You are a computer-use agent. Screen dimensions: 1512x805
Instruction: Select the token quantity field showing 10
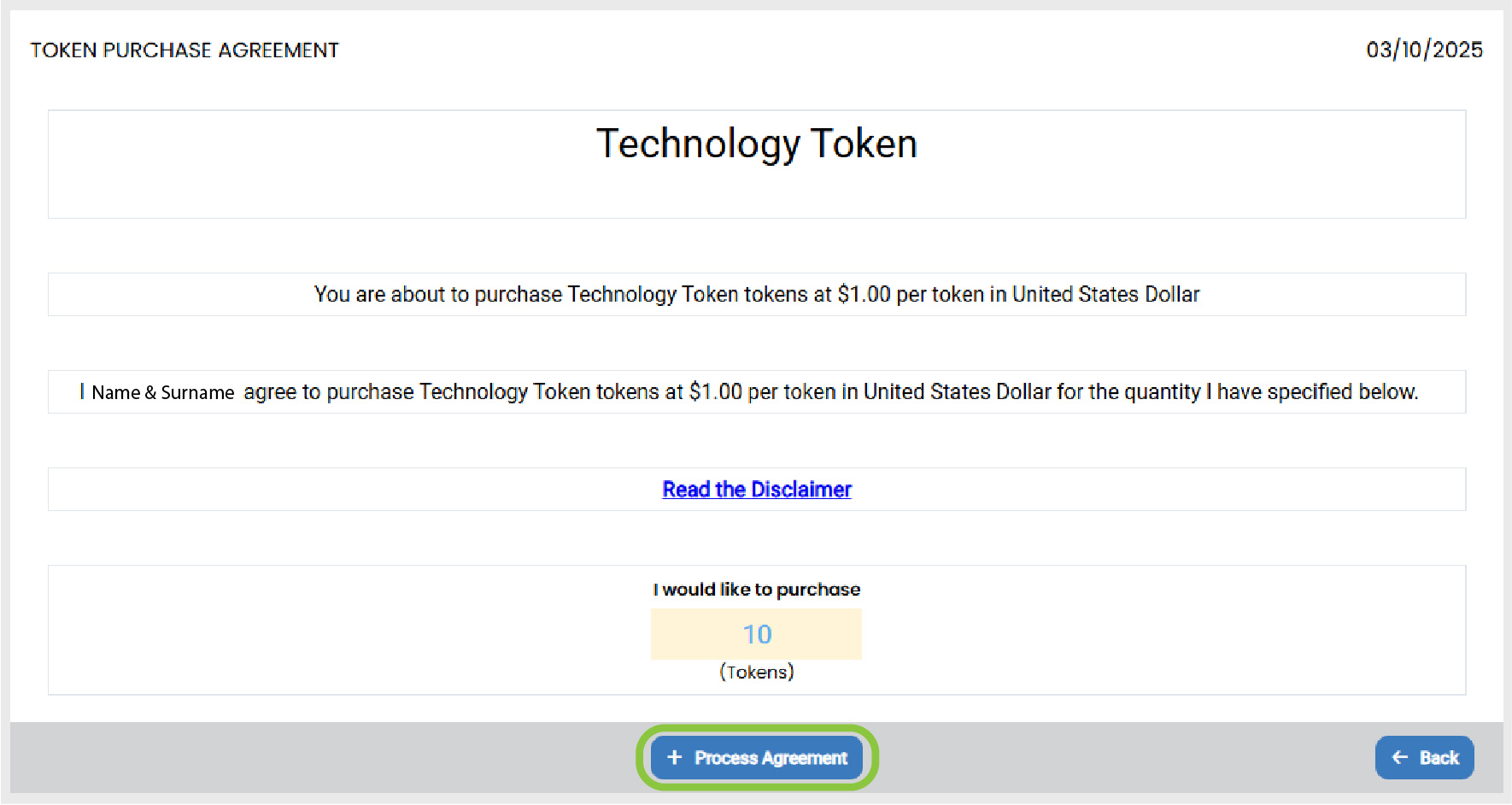pos(757,634)
